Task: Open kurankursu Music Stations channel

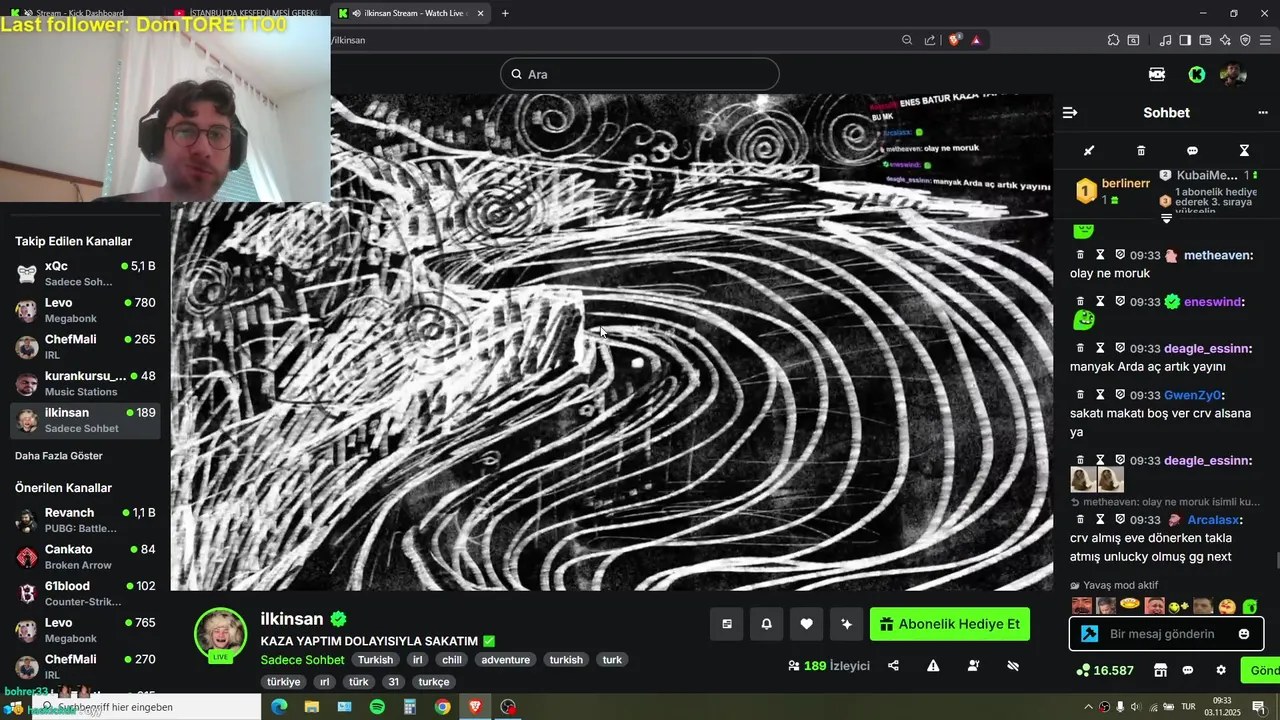Action: [85, 384]
